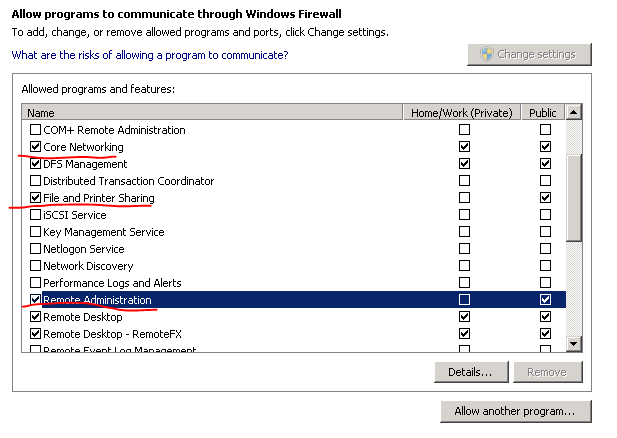The height and width of the screenshot is (438, 617).
Task: Enable Public for Performance Logs and Alerts
Action: tap(545, 283)
